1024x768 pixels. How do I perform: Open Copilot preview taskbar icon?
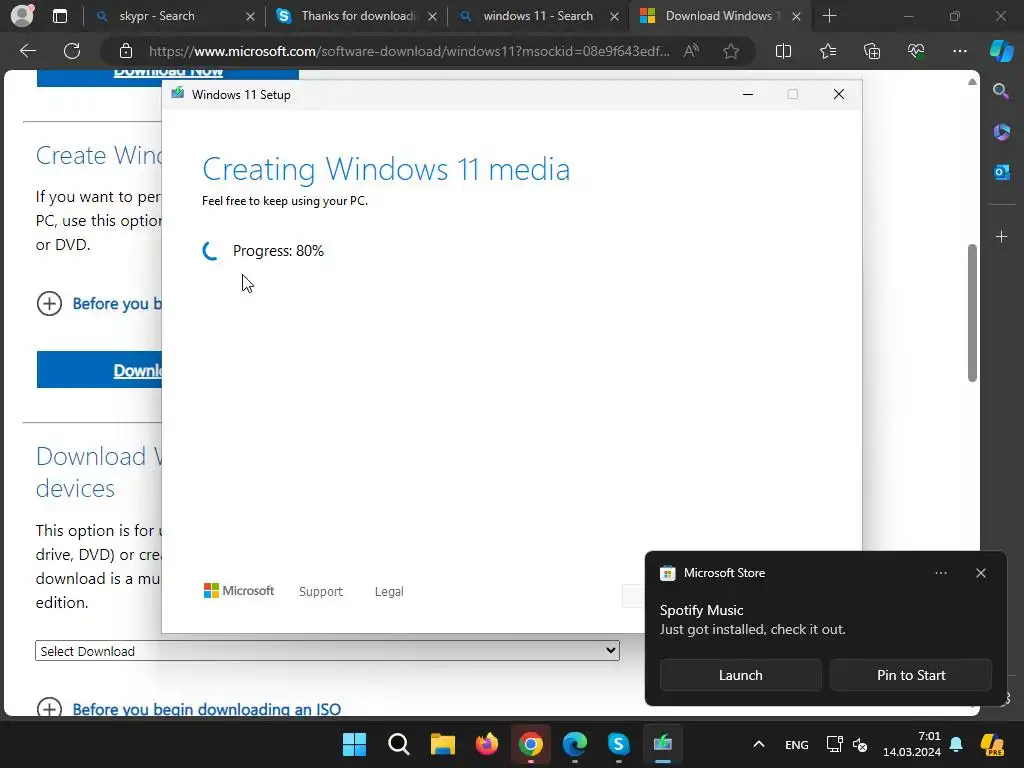992,744
